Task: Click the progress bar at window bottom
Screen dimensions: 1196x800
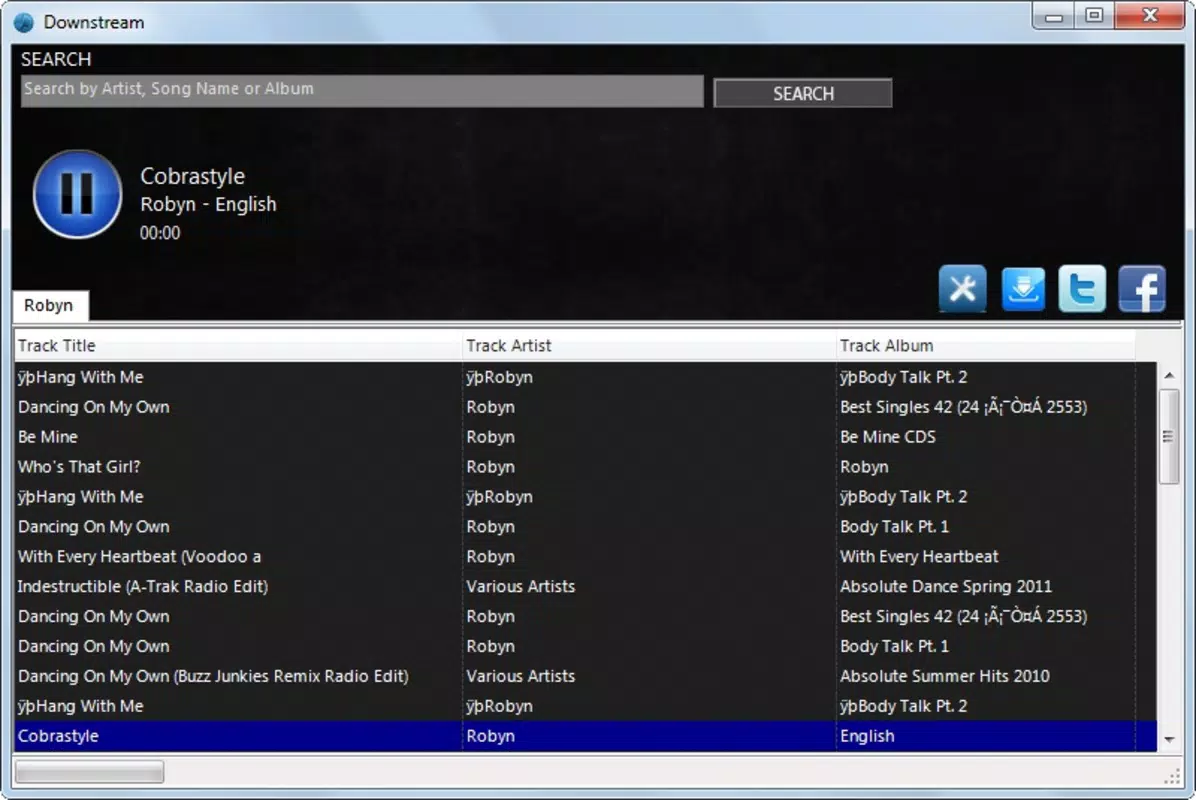Action: point(89,772)
